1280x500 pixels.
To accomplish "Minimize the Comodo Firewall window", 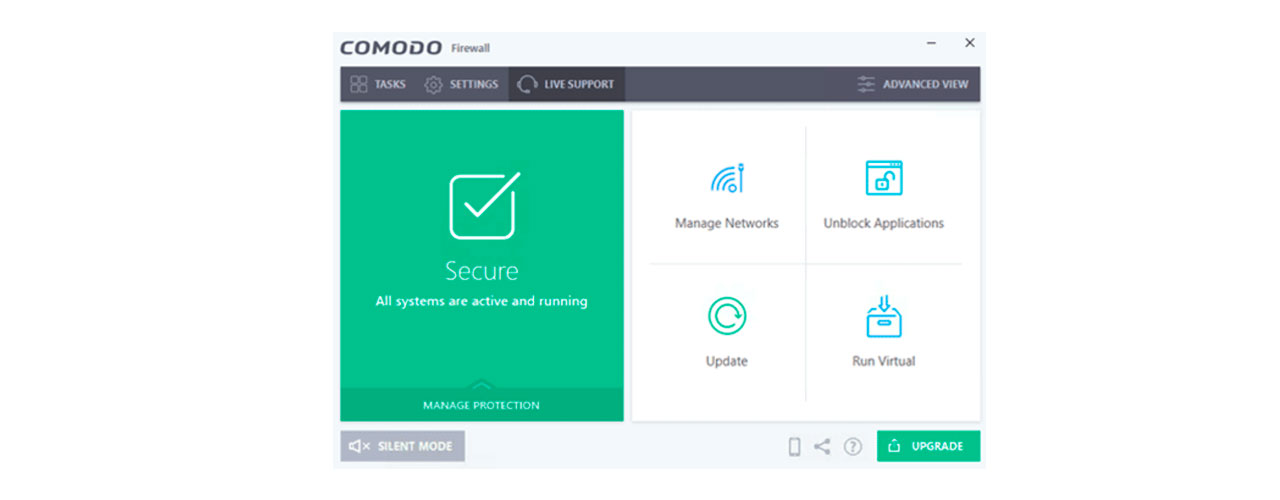I will (932, 43).
